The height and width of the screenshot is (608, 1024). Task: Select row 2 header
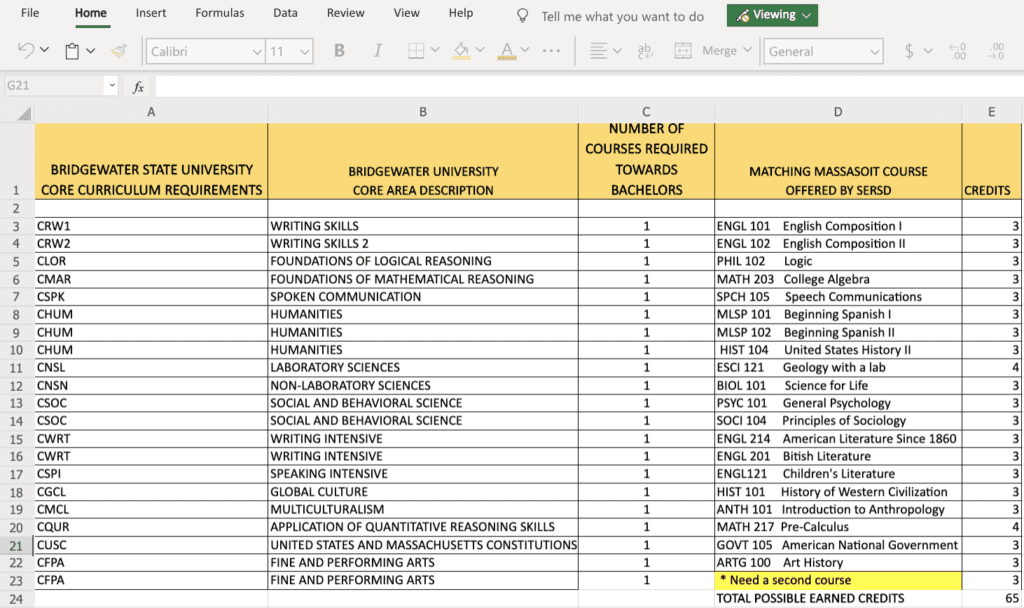tap(16, 209)
